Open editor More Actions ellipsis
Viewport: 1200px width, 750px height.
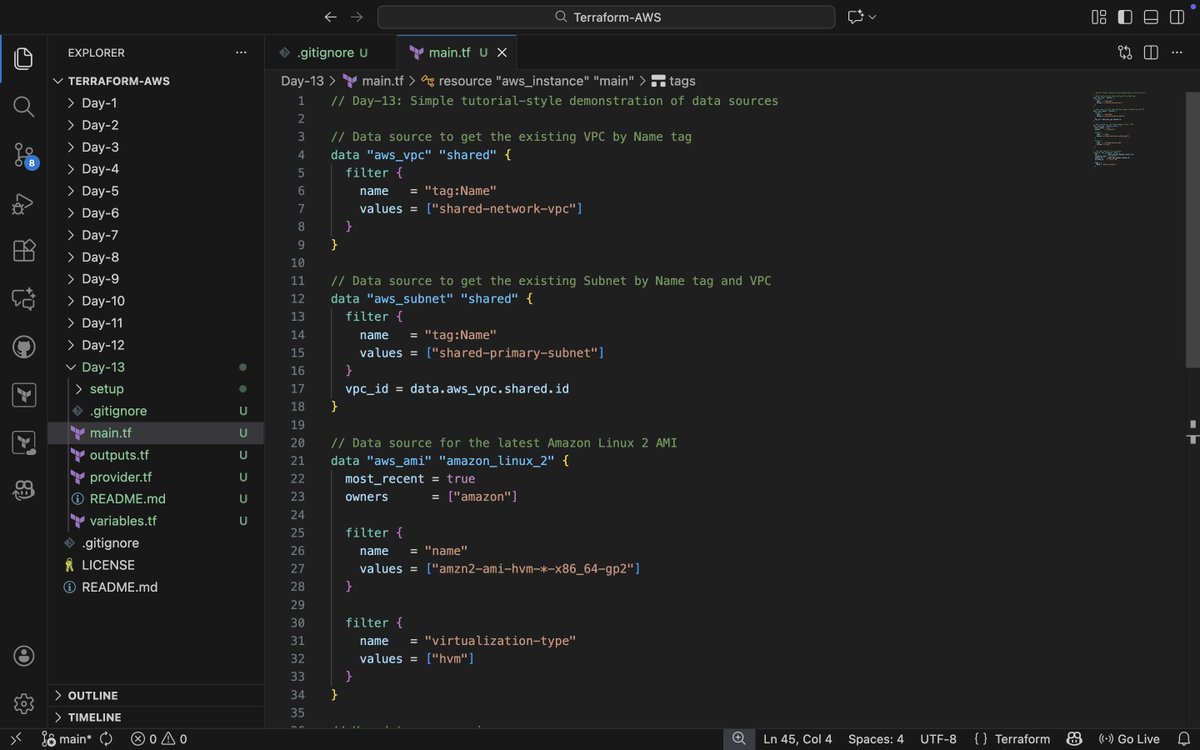tap(1177, 52)
